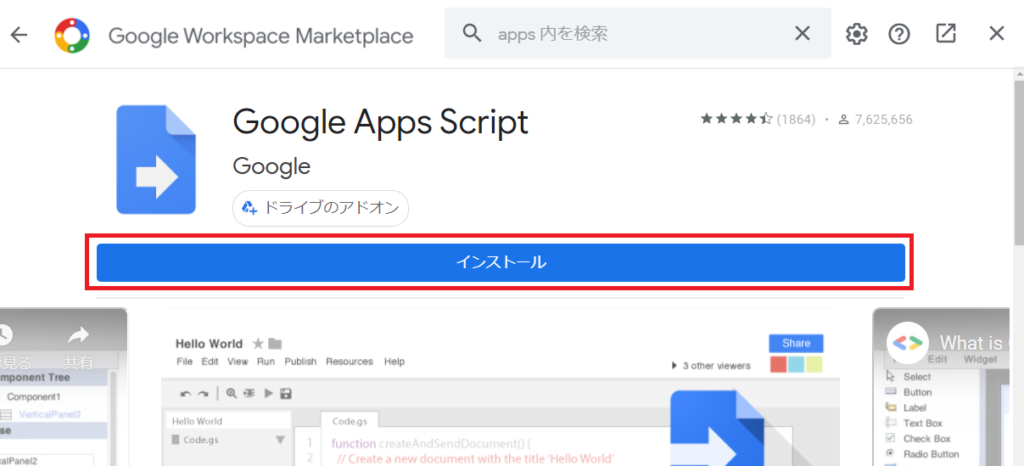Click the Google Apps Script app icon
This screenshot has width=1024, height=466.
coord(154,160)
